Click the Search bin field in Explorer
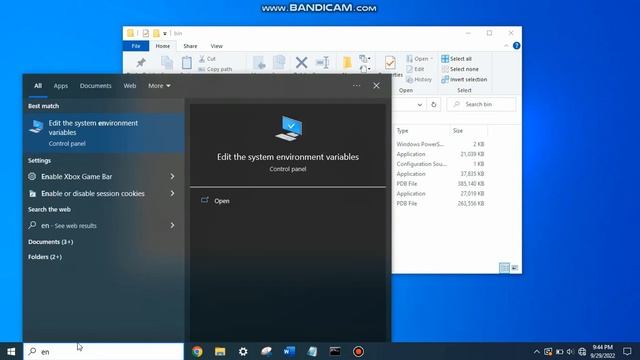The image size is (640, 360). [481, 104]
